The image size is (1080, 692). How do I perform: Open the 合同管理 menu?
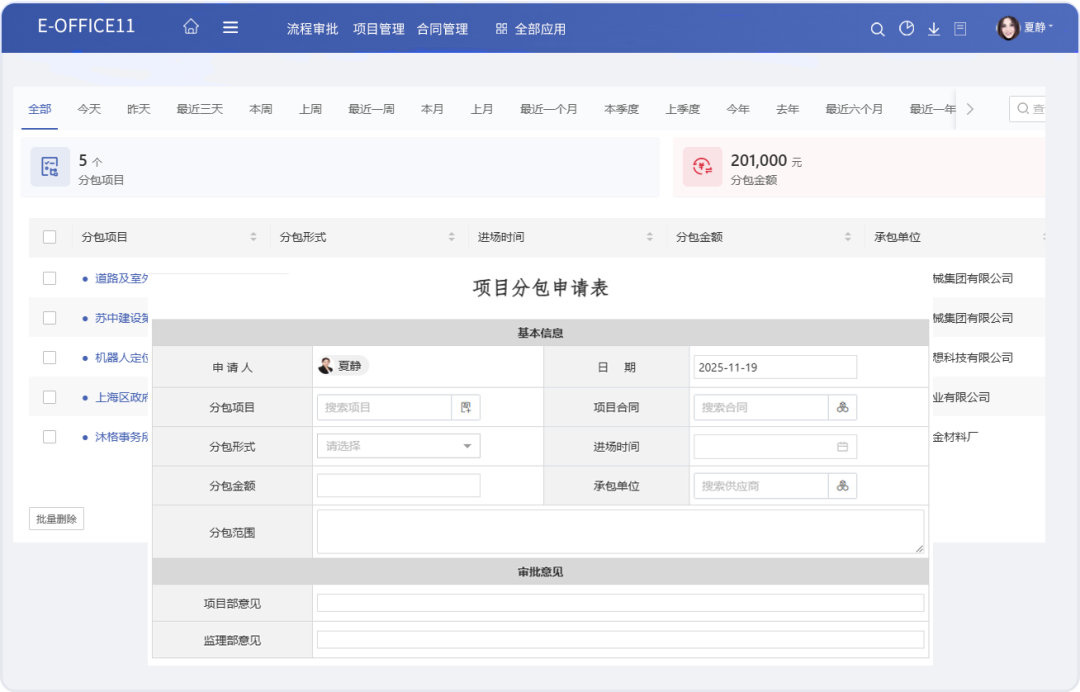pos(442,29)
